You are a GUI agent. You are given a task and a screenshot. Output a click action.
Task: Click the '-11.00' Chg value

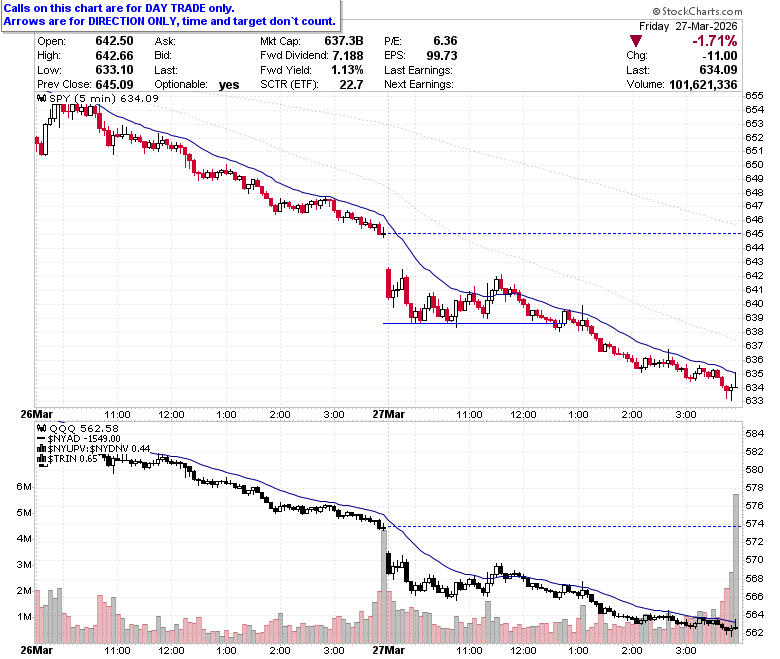pyautogui.click(x=720, y=55)
